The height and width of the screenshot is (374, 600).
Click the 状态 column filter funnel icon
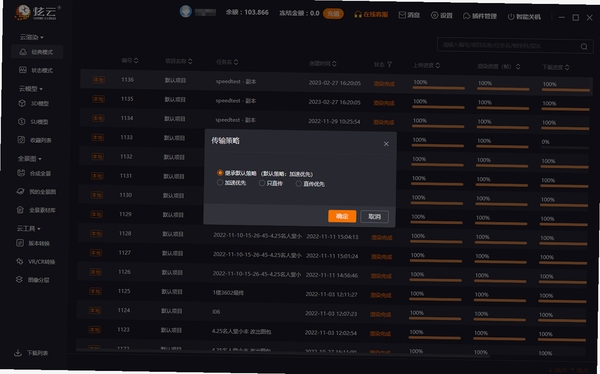[x=389, y=64]
